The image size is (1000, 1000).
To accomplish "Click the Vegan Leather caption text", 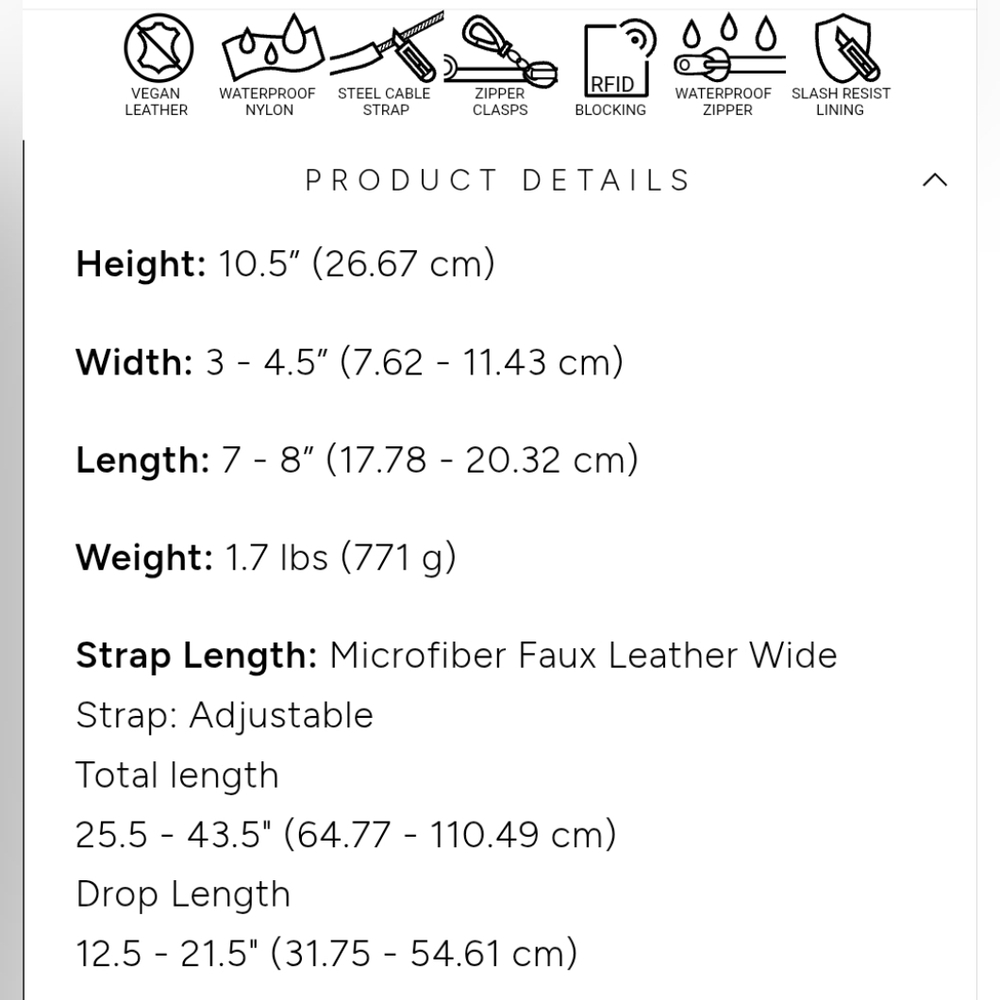I will pos(156,101).
